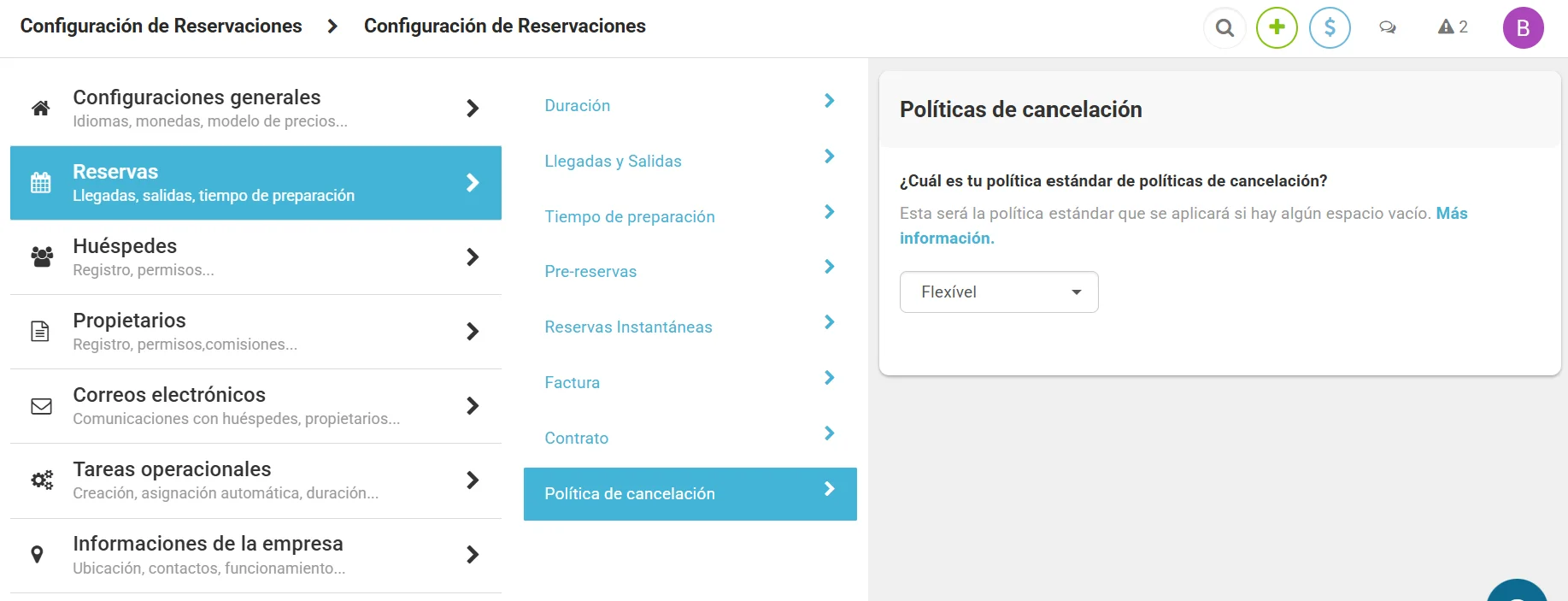Open the chat messages icon
This screenshot has width=1568, height=601.
[1388, 28]
